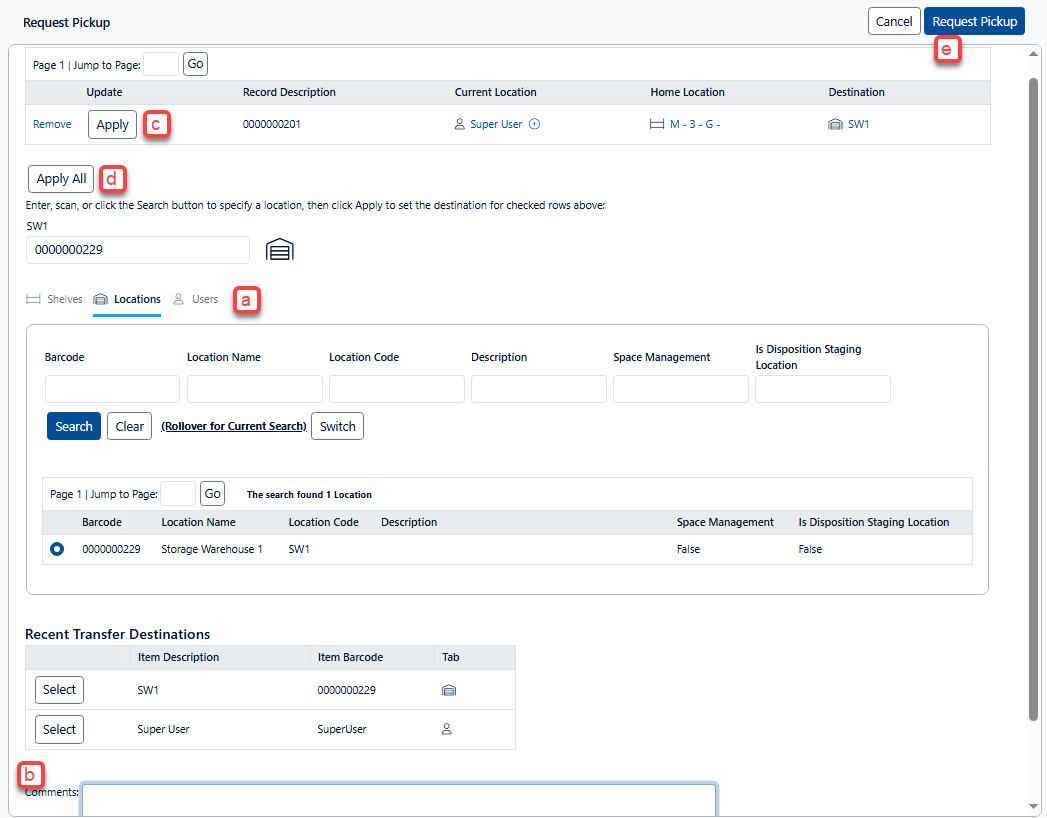The width and height of the screenshot is (1047, 818).
Task: Cancel the pickup request
Action: [x=893, y=21]
